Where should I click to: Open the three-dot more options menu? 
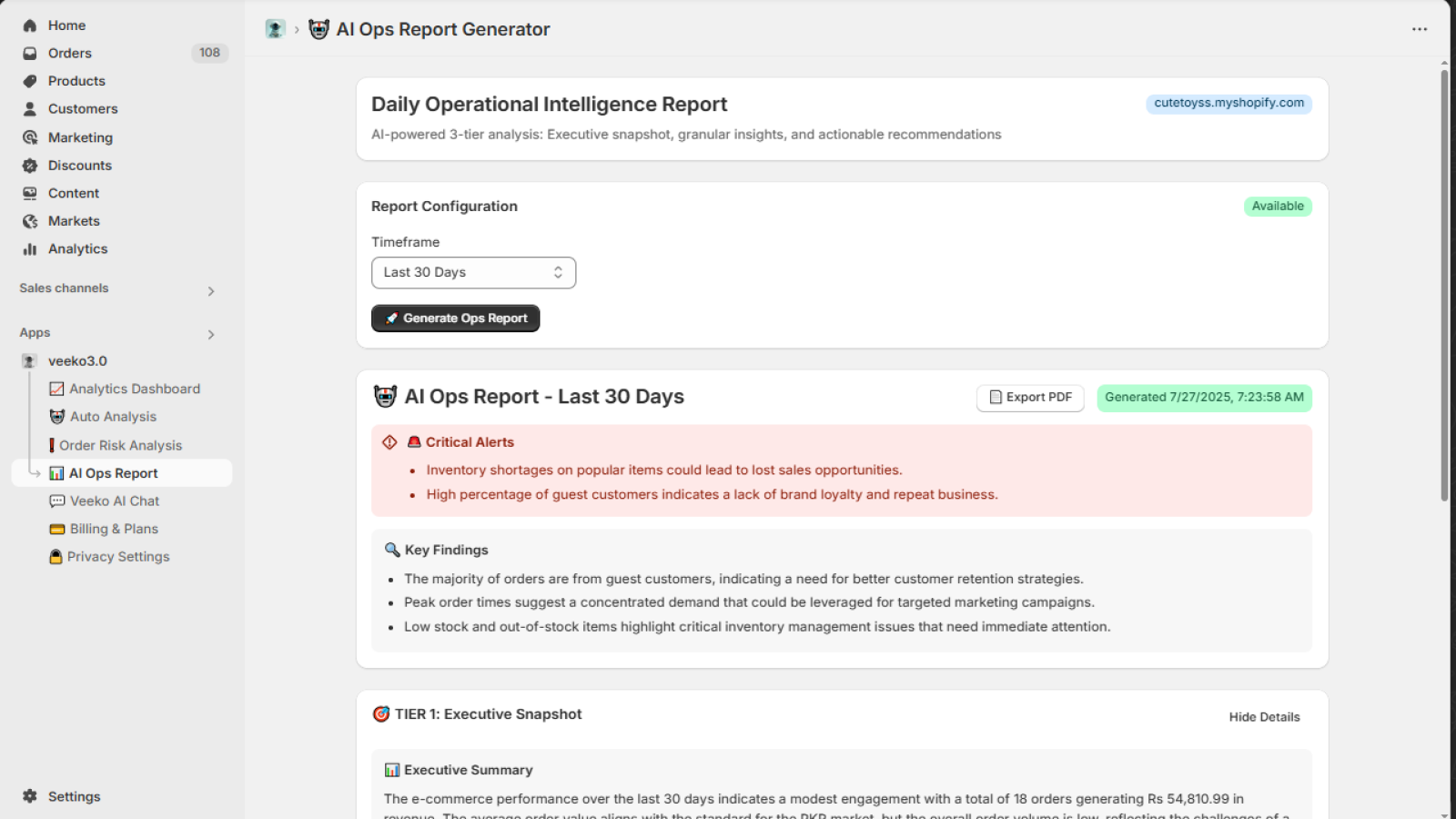(x=1419, y=29)
